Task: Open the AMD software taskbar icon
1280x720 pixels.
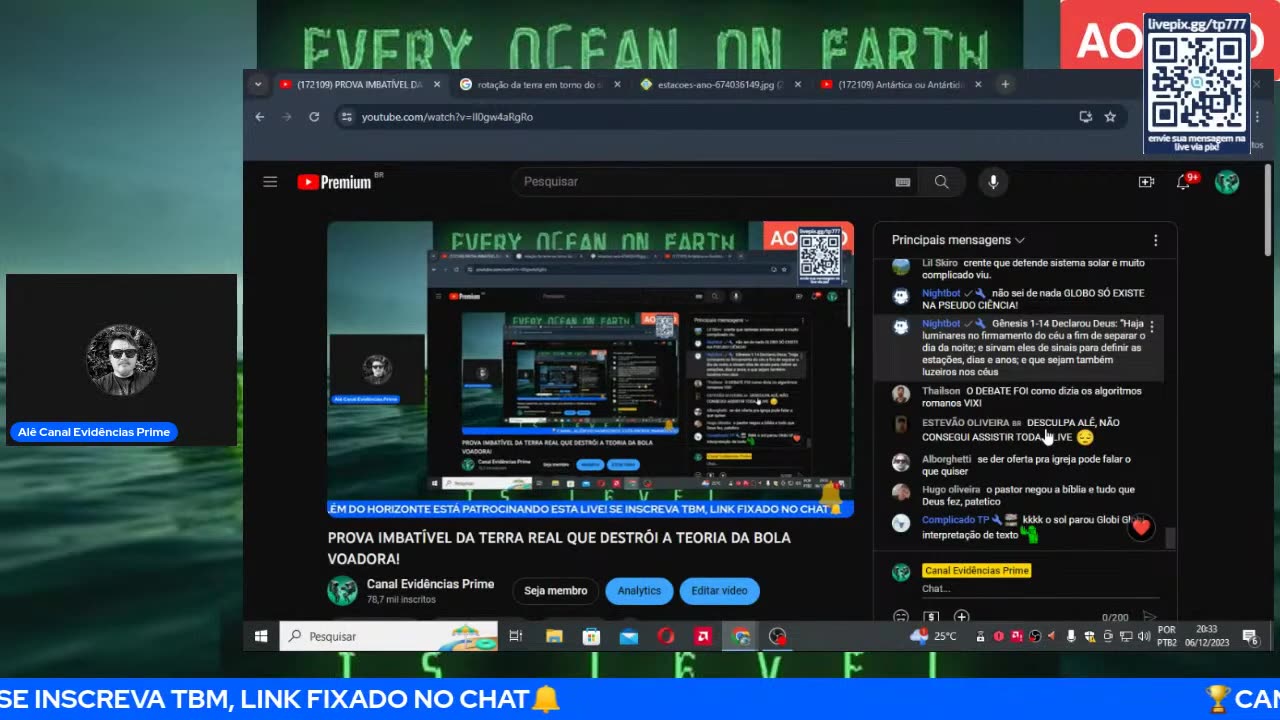Action: (703, 636)
